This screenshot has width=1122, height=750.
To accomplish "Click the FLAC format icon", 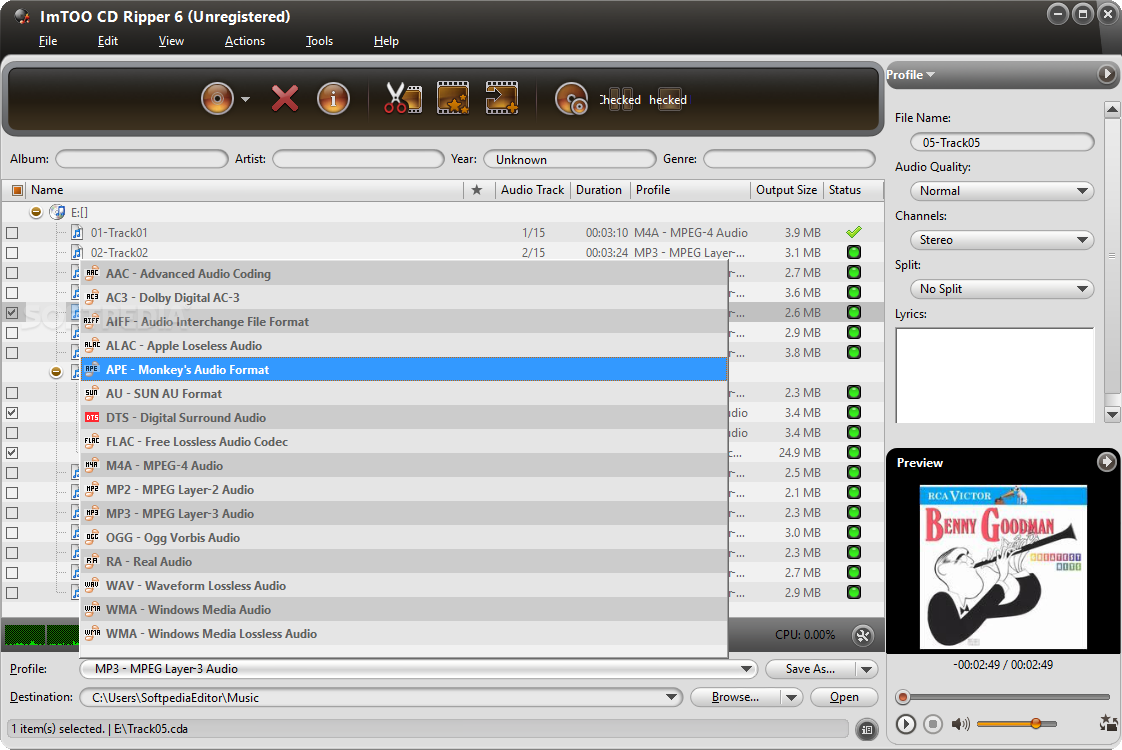I will [x=92, y=442].
